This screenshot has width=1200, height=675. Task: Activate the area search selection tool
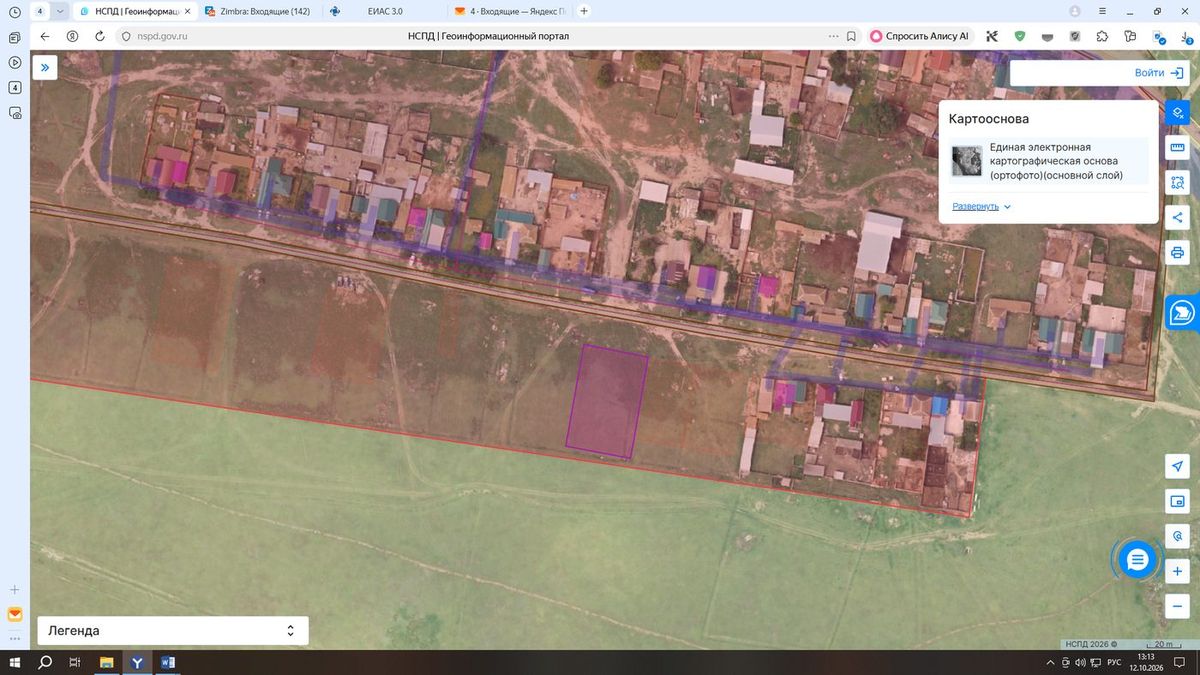tap(1177, 182)
